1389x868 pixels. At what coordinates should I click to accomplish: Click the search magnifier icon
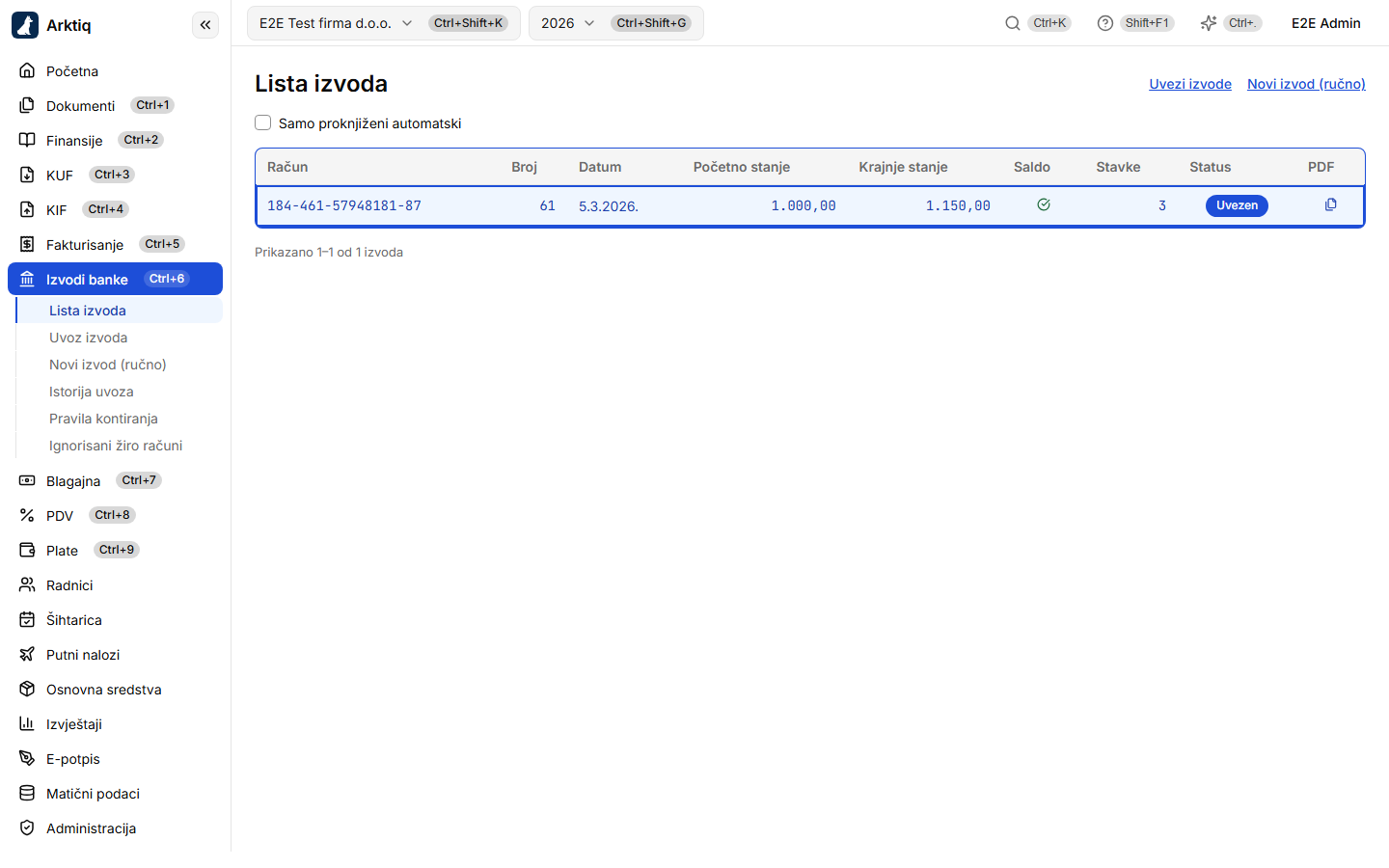point(1013,23)
